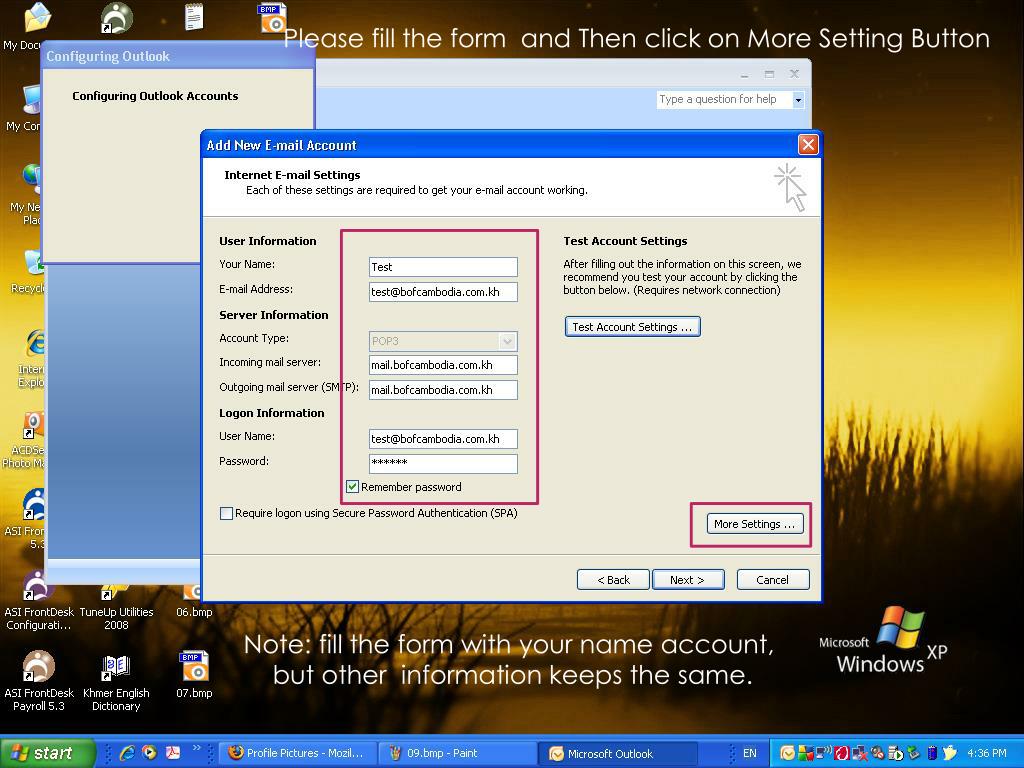Viewport: 1024px width, 768px height.
Task: Click the 4:36 PM taskbar clock
Action: 987,753
